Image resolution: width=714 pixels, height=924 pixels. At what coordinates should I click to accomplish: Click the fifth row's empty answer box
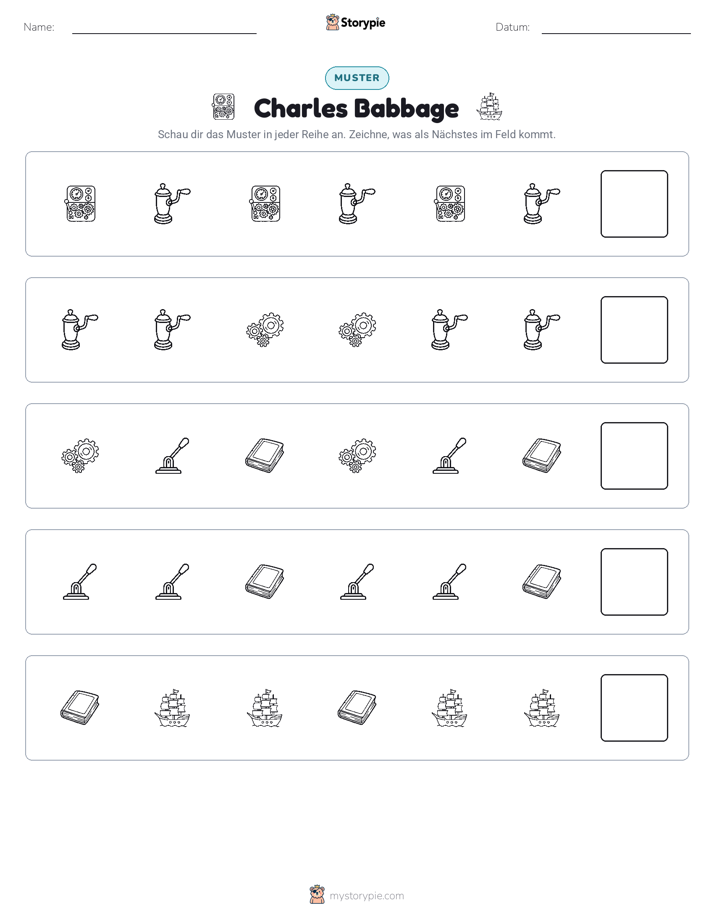click(x=634, y=708)
